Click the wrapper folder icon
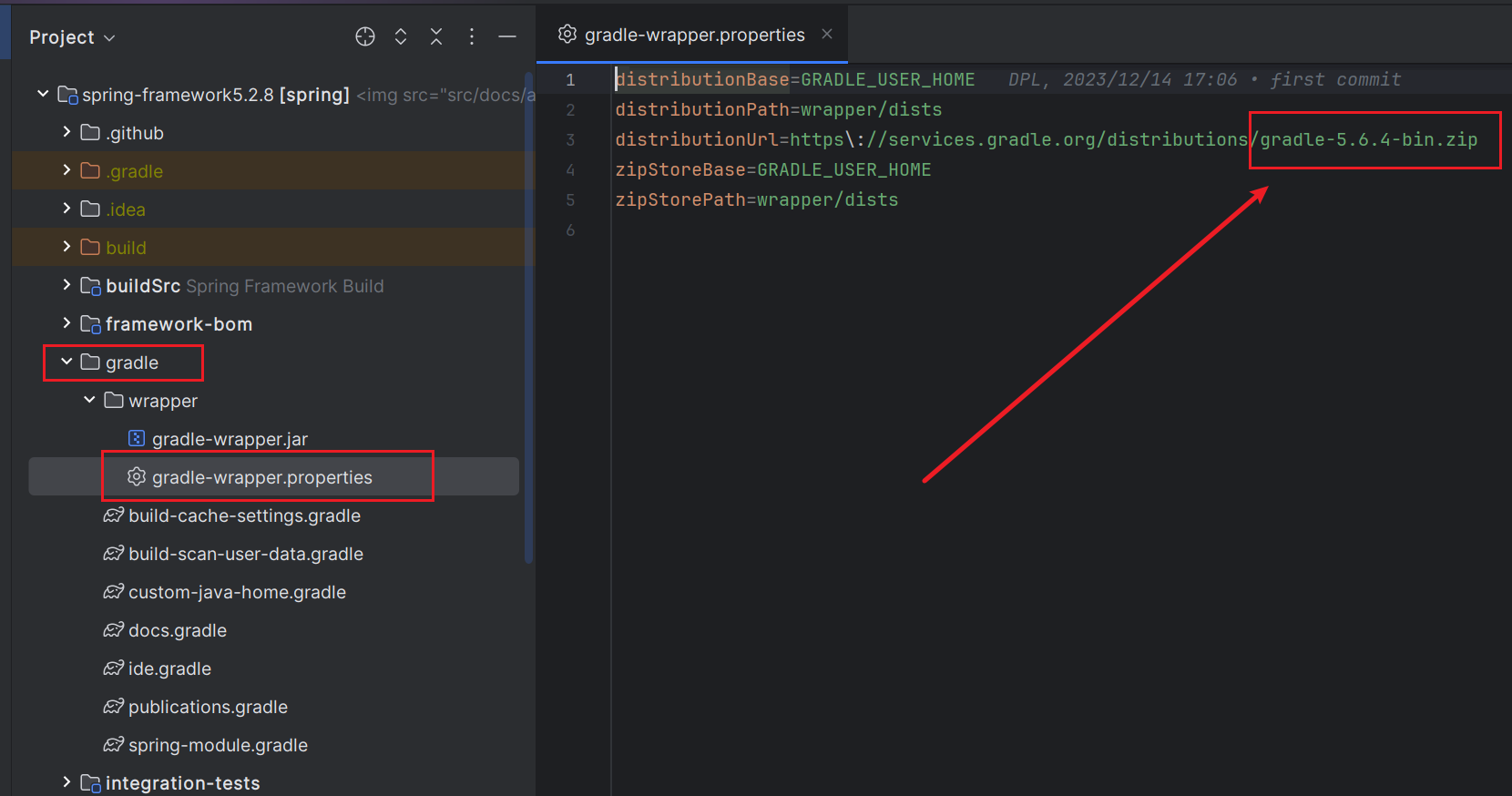Image resolution: width=1512 pixels, height=796 pixels. (x=114, y=400)
